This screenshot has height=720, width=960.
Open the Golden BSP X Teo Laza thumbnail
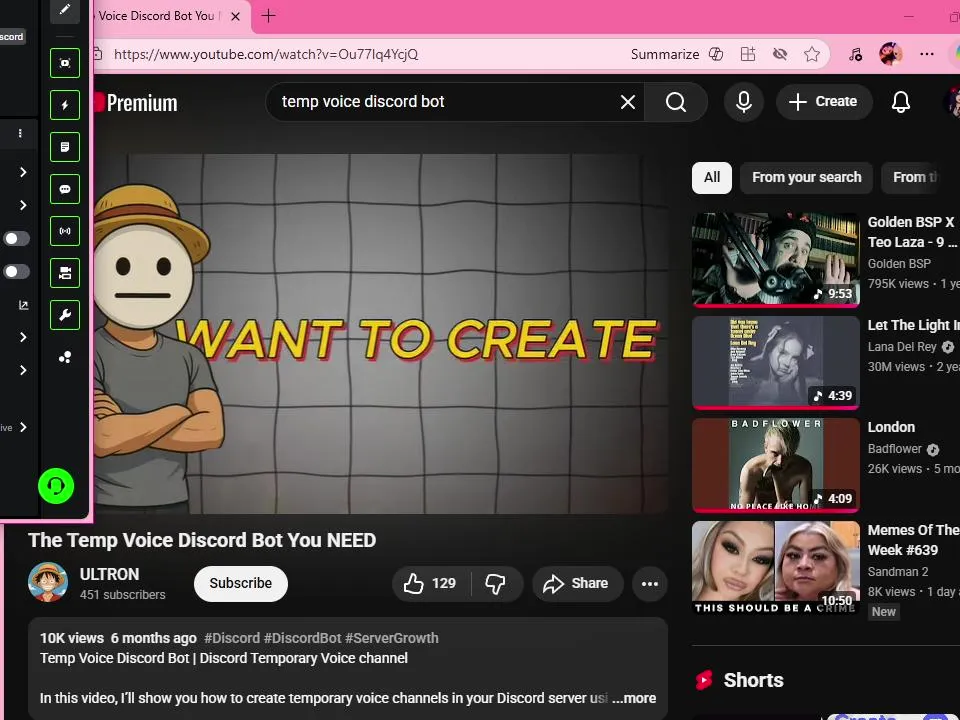coord(776,260)
